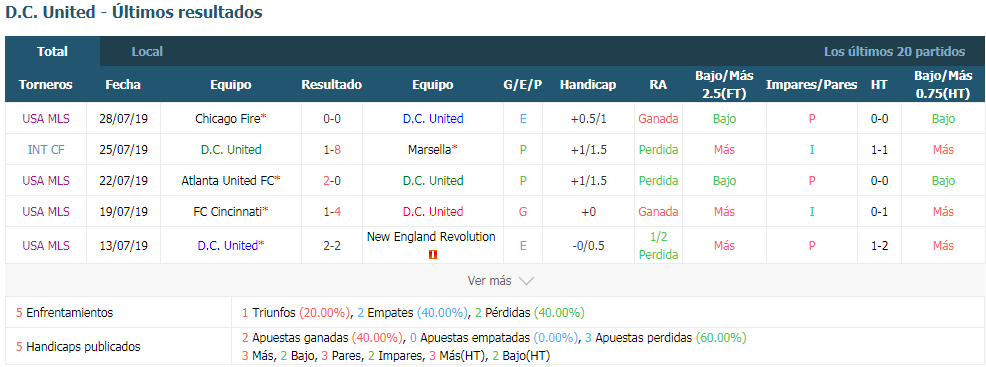
Task: Open the 1-8 result against Marsella
Action: coord(331,150)
